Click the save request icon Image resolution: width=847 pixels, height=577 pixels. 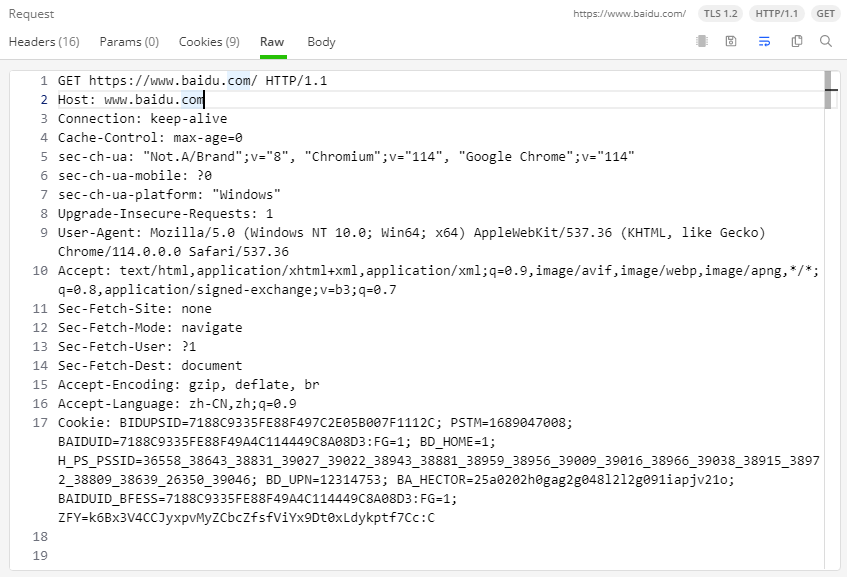point(731,42)
